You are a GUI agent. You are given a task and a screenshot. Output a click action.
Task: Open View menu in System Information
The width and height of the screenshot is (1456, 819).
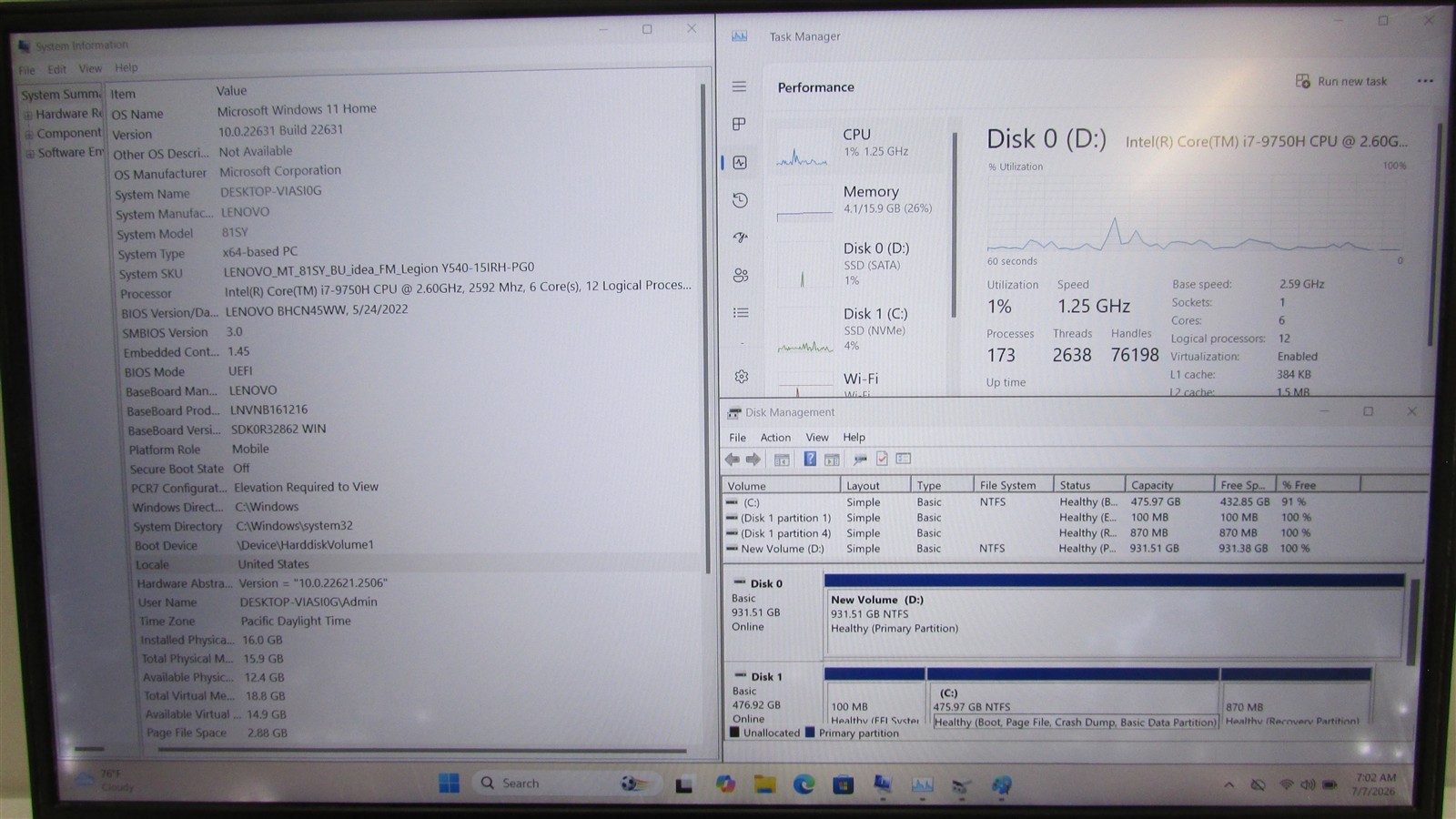[90, 68]
